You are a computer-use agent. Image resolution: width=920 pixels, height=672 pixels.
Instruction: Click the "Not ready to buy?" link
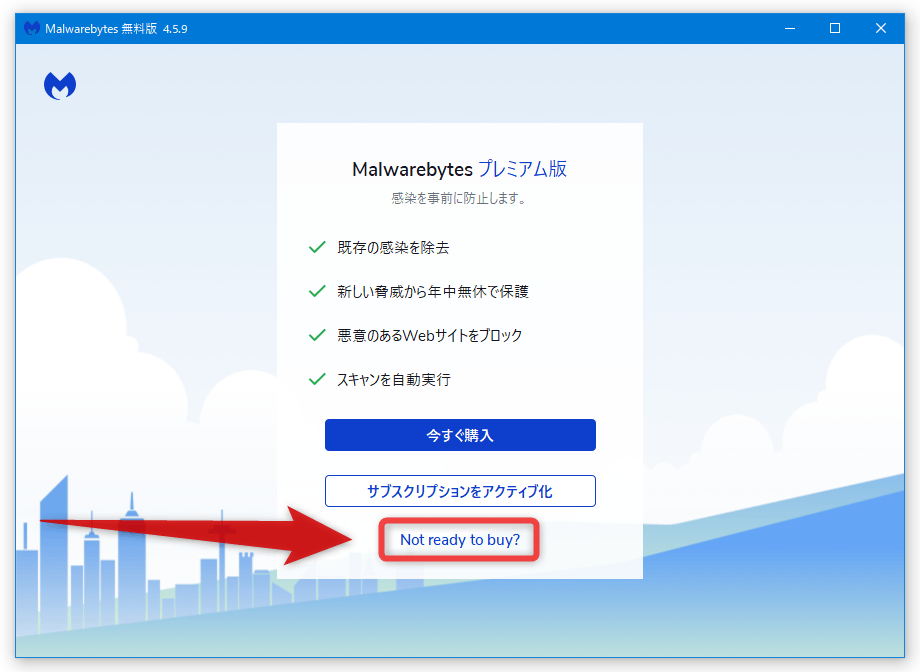[x=460, y=539]
